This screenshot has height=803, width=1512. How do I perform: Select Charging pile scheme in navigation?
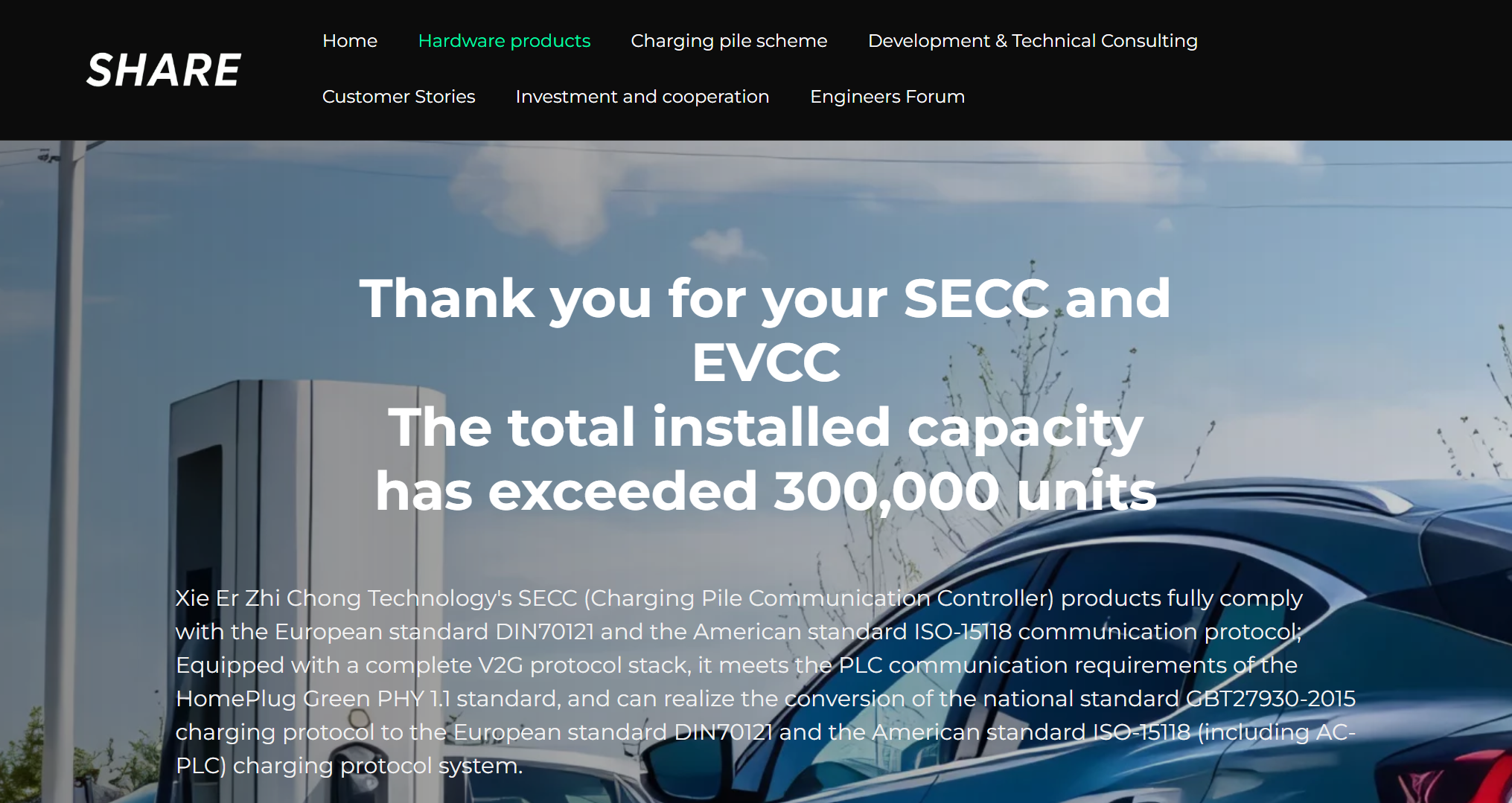click(729, 41)
